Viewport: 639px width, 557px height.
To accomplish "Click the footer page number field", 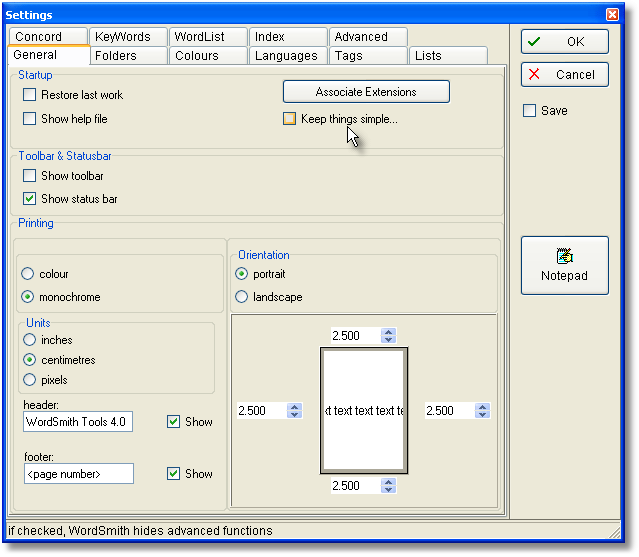I will [79, 473].
